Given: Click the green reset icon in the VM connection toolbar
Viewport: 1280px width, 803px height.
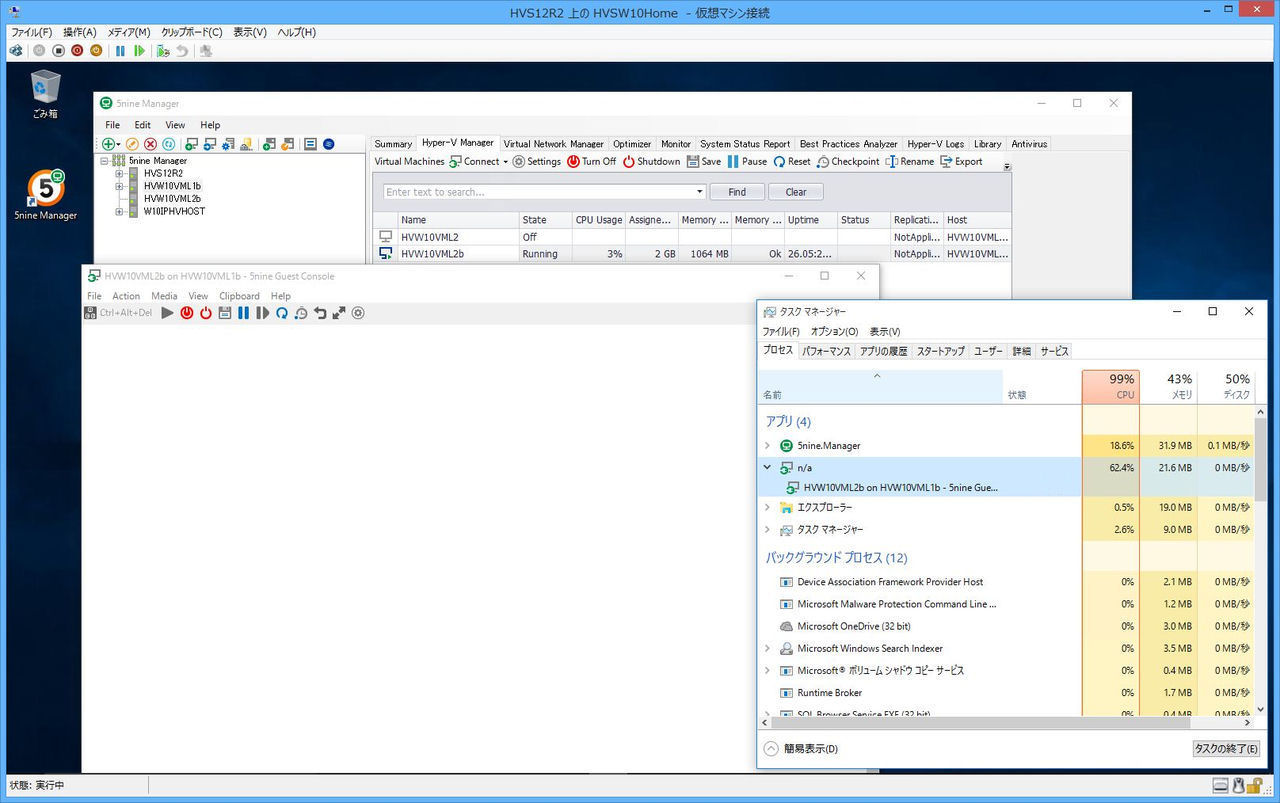Looking at the screenshot, I should 139,50.
